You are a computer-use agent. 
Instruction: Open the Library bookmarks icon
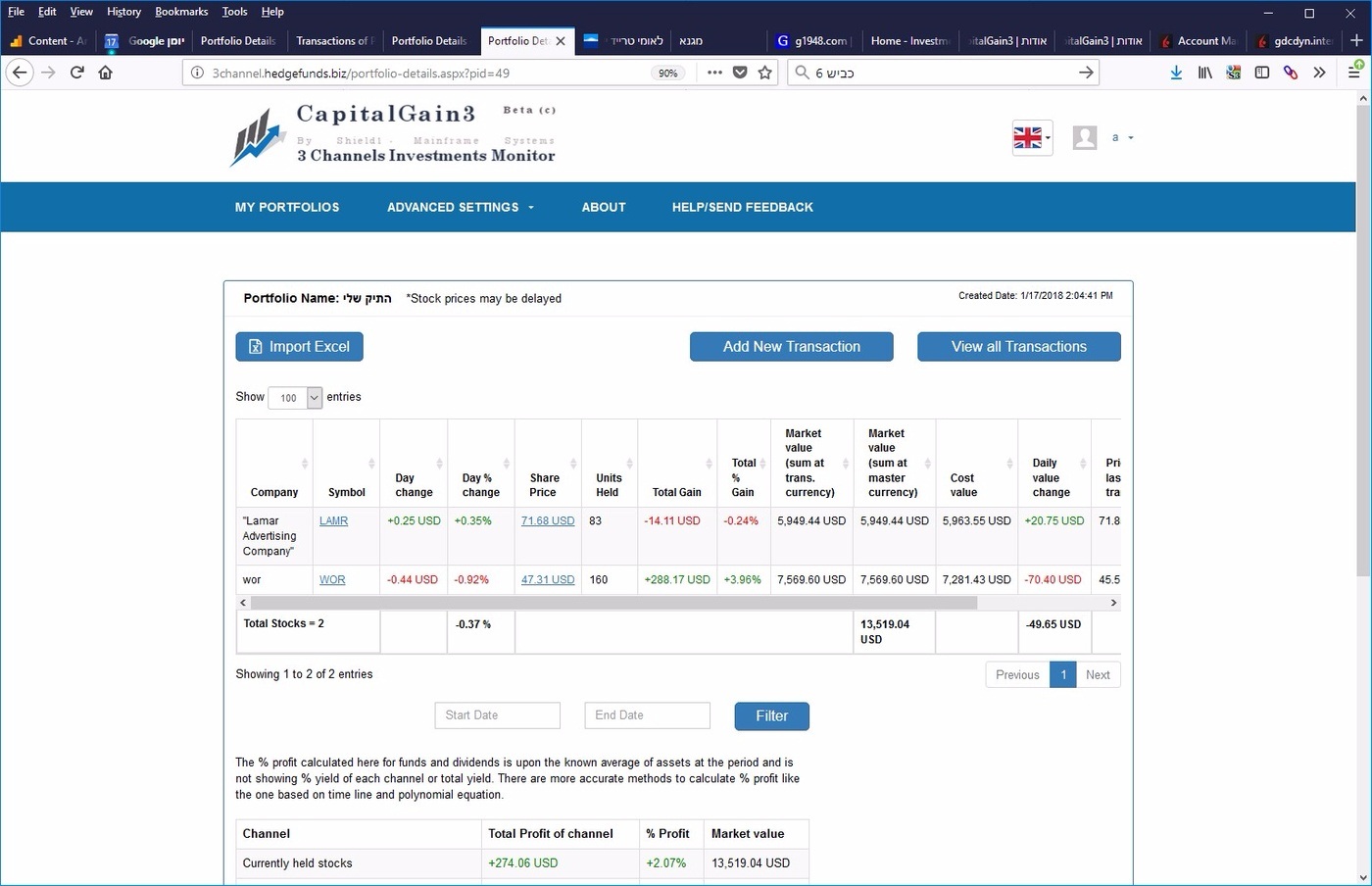coord(1204,73)
